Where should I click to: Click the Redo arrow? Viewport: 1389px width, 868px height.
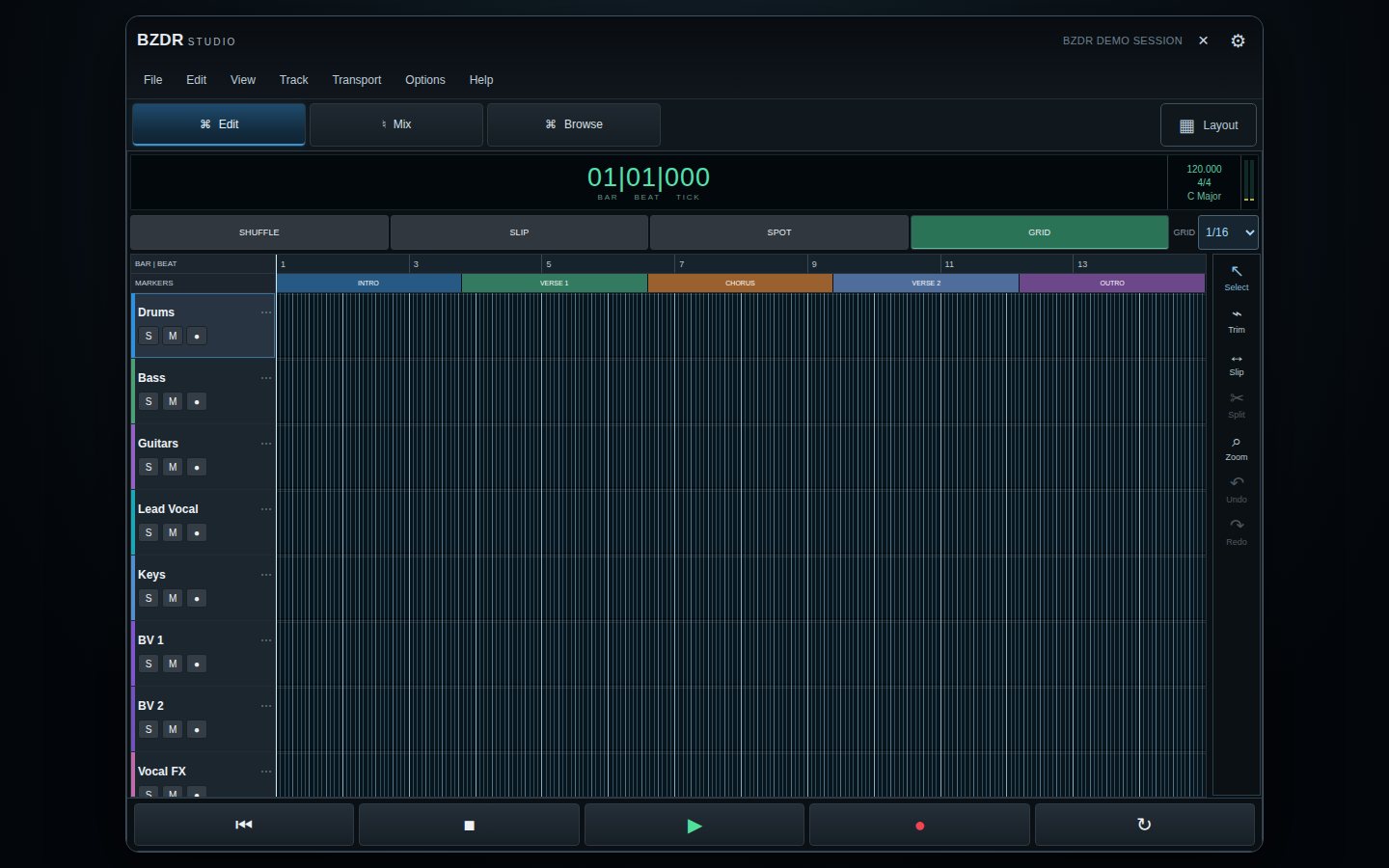tap(1237, 531)
